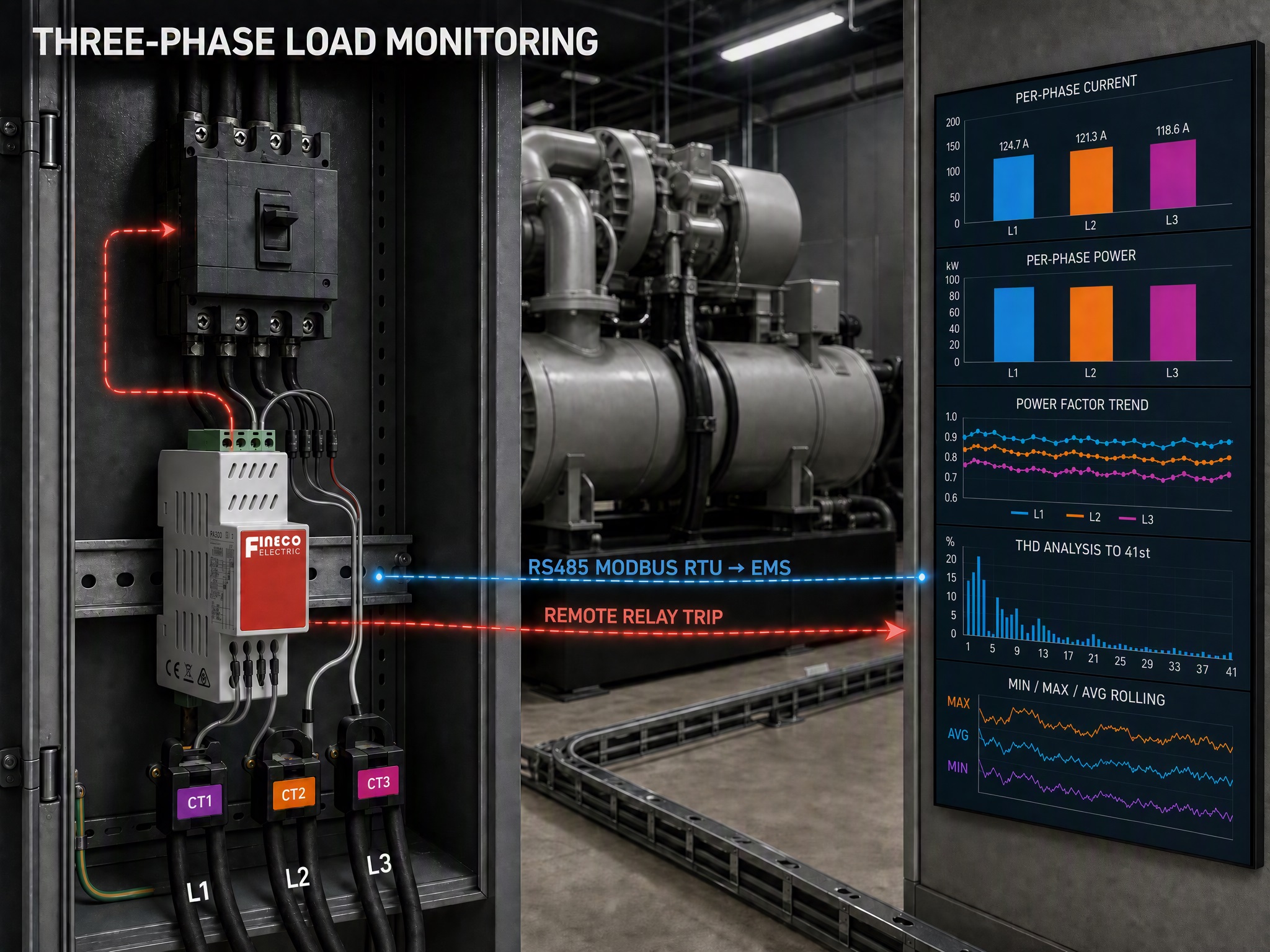Click the white L1 cable label
The width and height of the screenshot is (1270, 952).
pyautogui.click(x=198, y=892)
